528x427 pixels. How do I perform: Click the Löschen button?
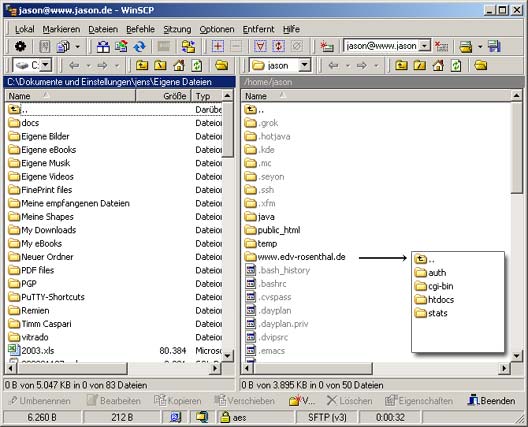pos(350,400)
